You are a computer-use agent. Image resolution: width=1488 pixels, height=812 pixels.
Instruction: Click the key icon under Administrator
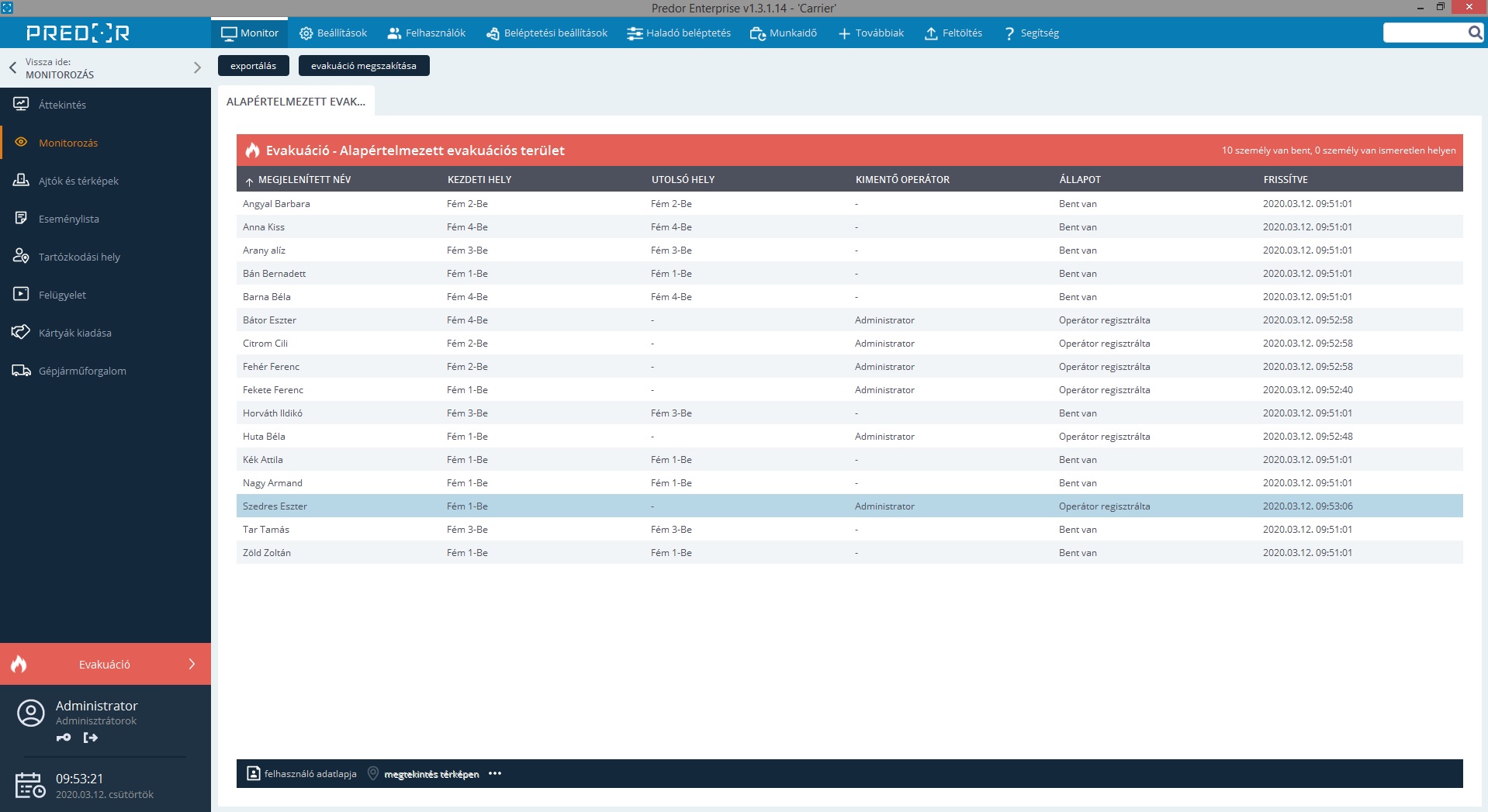pyautogui.click(x=64, y=738)
